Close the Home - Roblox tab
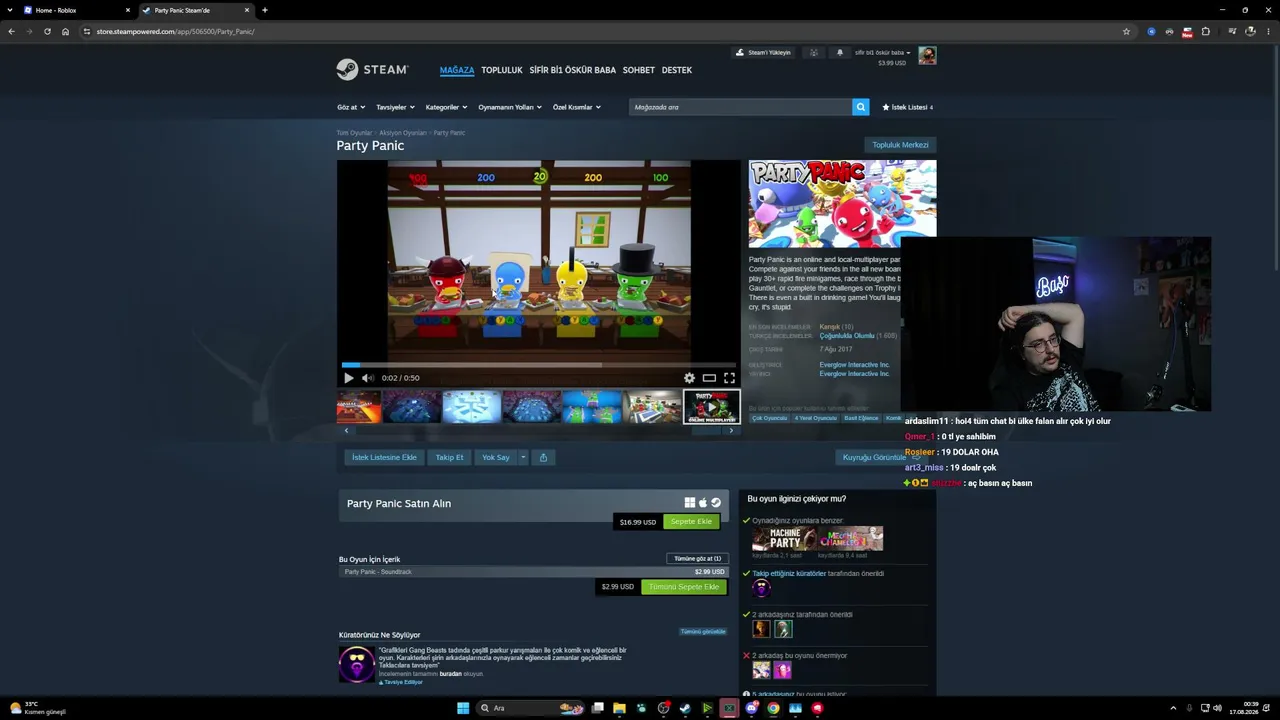The width and height of the screenshot is (1280, 720). click(128, 10)
